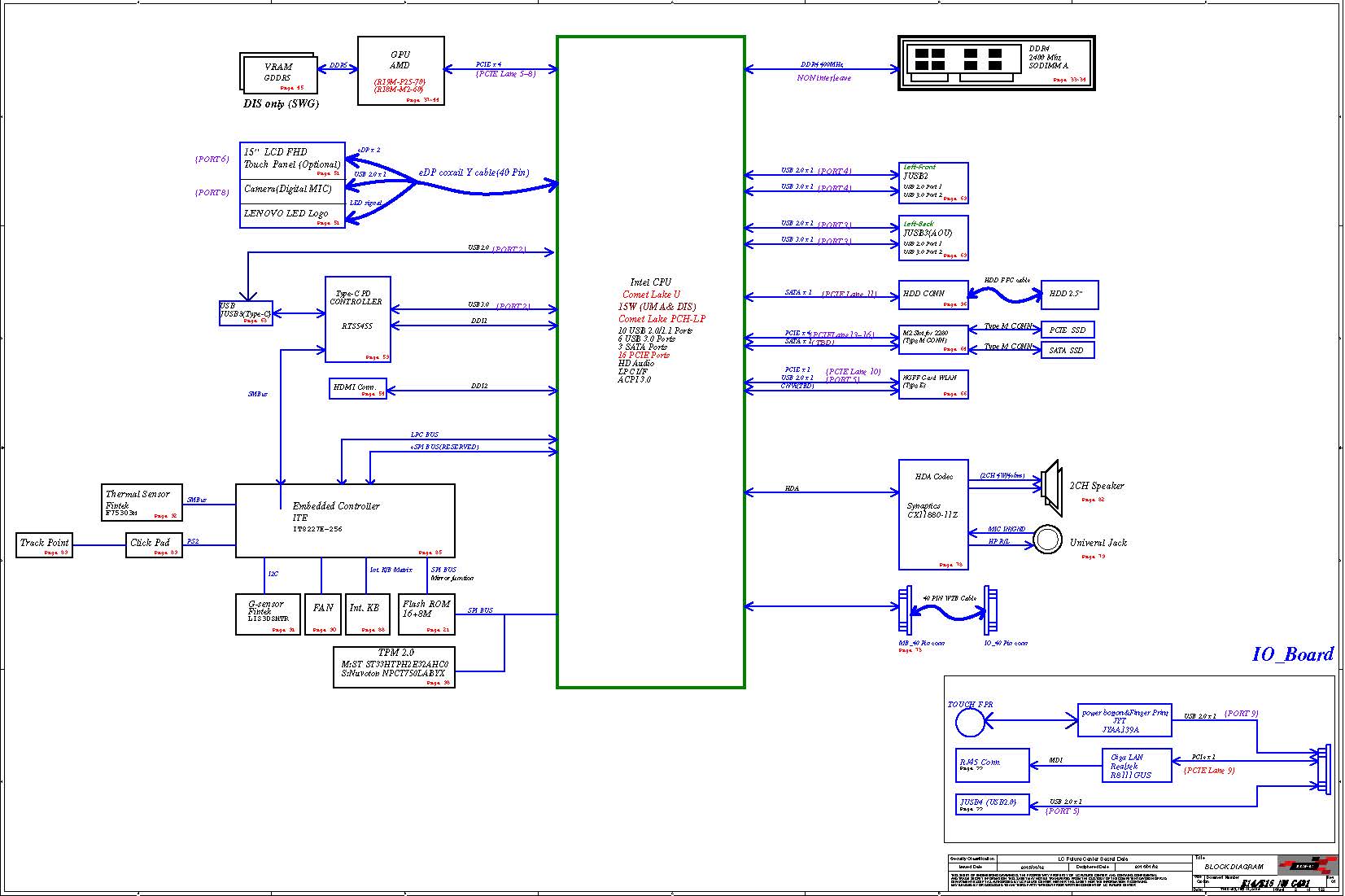Viewport: 1345px width, 896px height.
Task: Click the 15" LCD FHD Touch Panel text
Action: pos(292,158)
